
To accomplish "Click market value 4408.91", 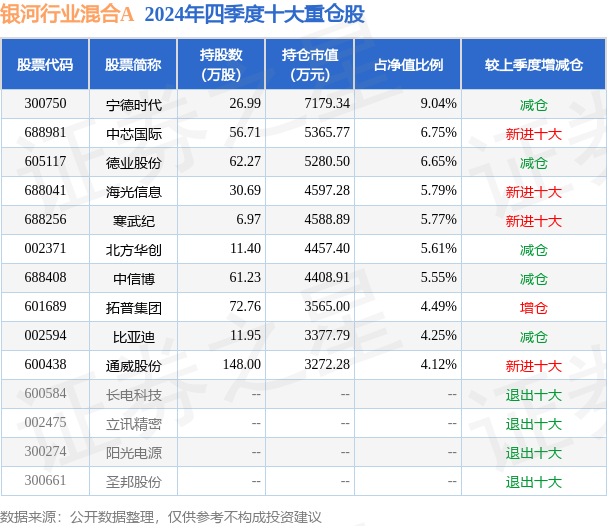I will [x=327, y=278].
